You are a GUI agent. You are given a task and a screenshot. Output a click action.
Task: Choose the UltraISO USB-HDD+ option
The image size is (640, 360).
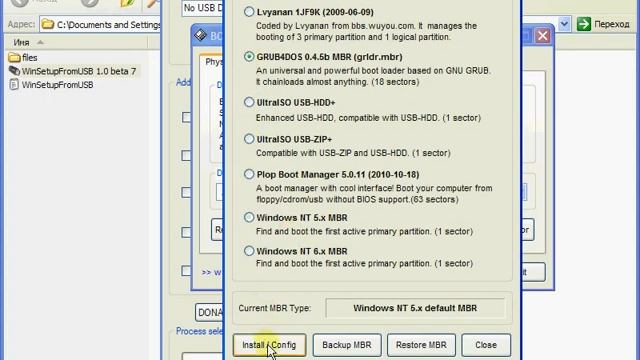249,102
